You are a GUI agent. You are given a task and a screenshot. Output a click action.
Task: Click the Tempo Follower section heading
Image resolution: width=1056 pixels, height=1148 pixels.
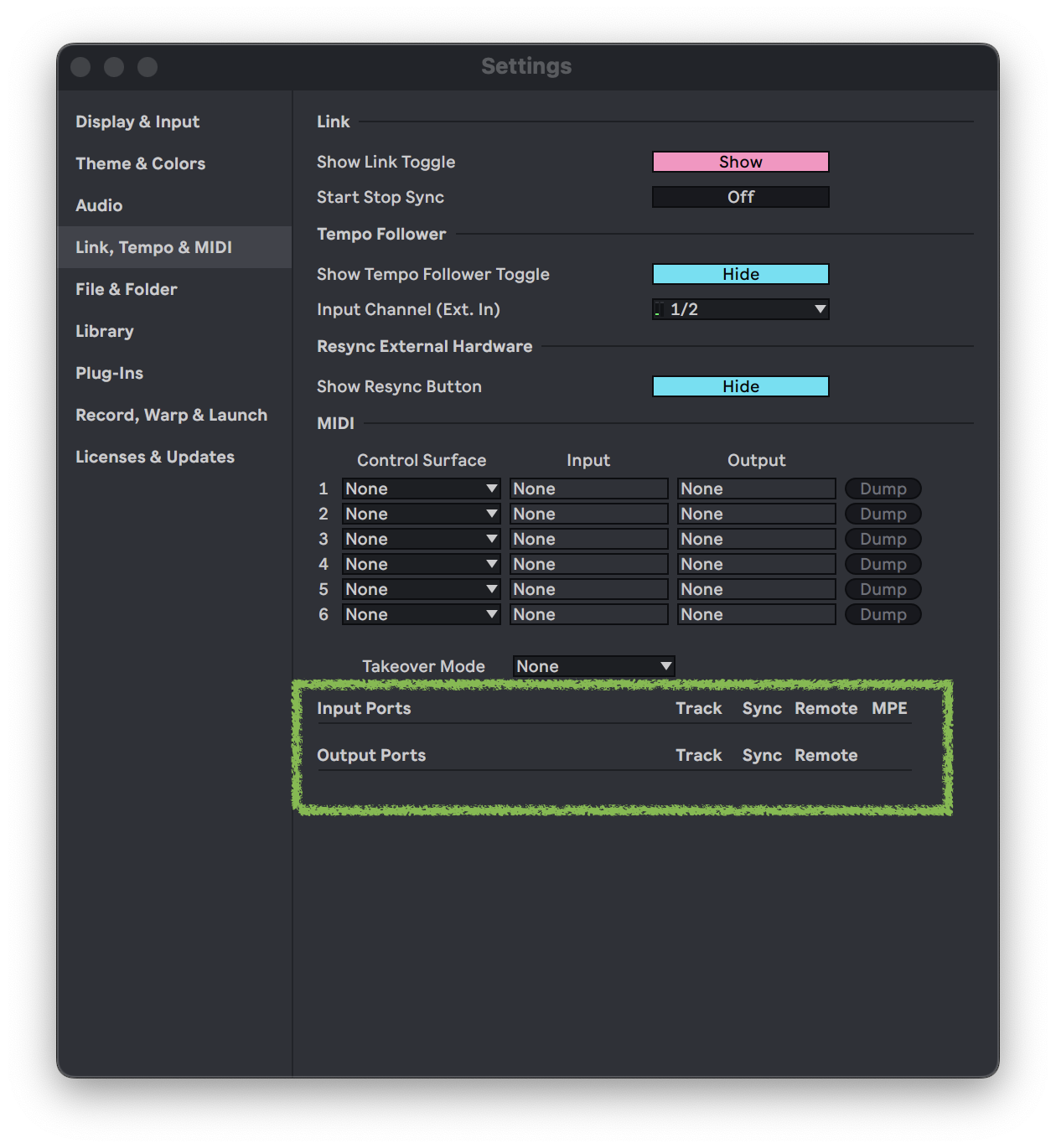click(x=381, y=234)
